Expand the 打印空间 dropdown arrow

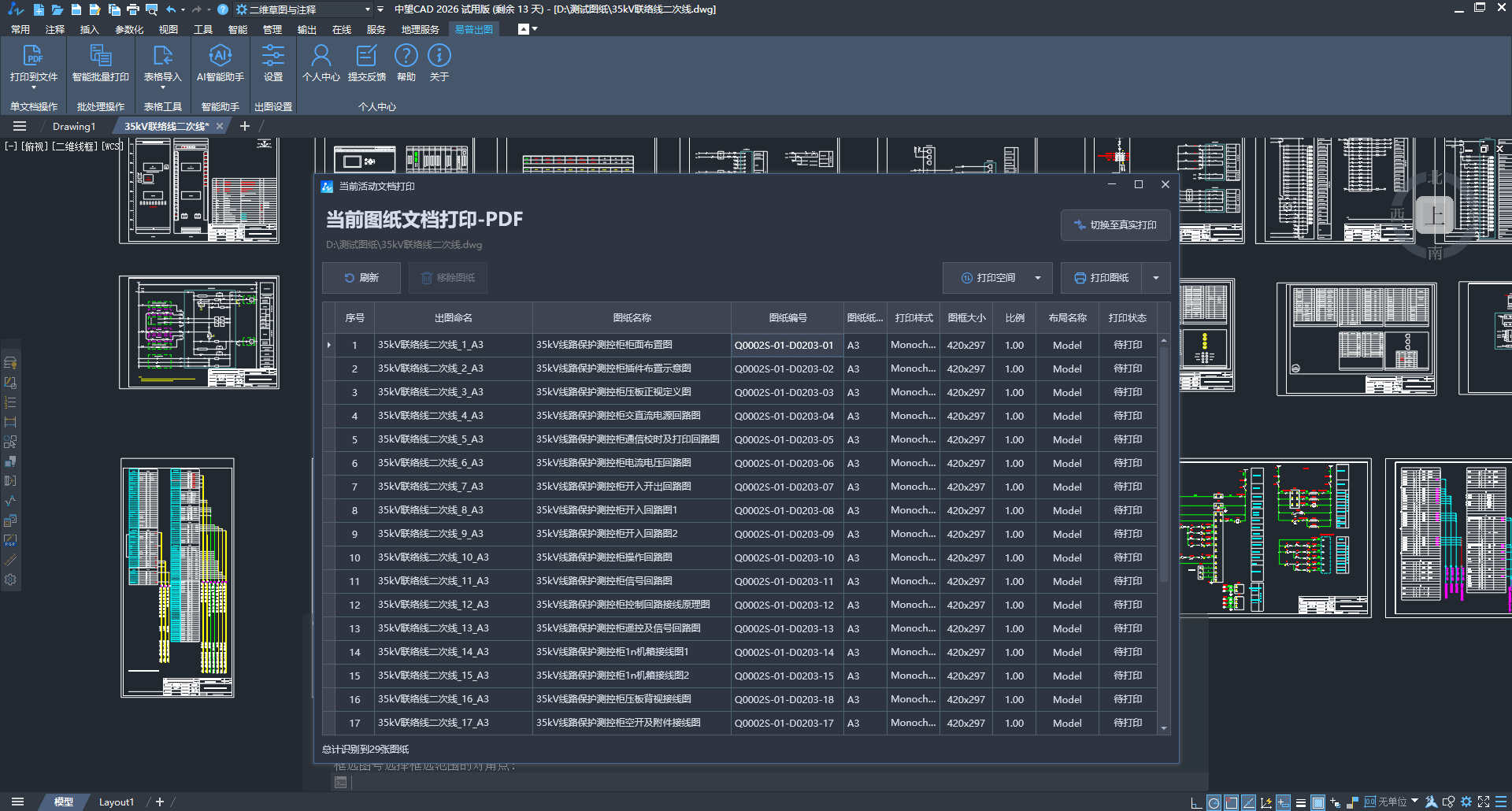coord(1038,278)
